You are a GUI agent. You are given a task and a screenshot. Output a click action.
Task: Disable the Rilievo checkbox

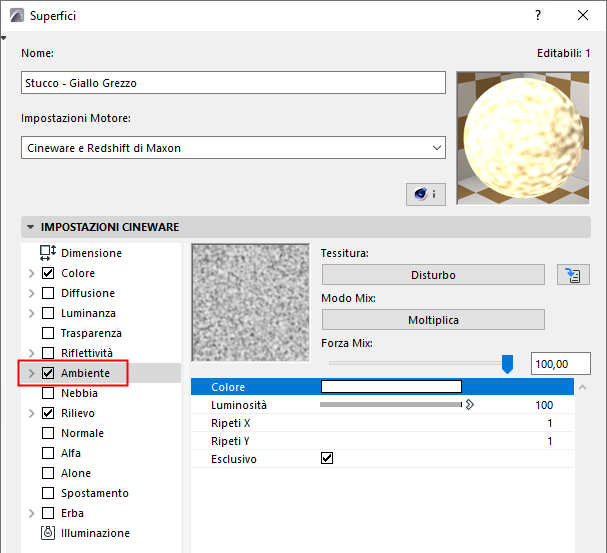pos(48,413)
